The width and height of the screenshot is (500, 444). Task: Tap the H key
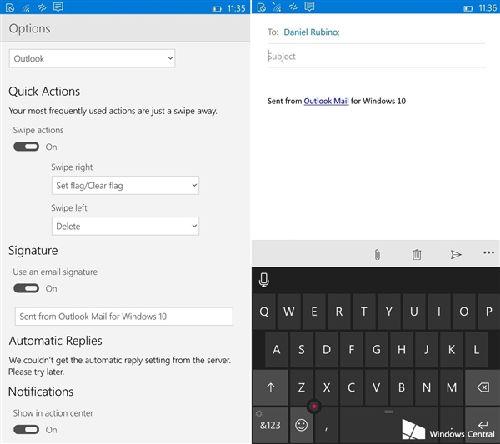[x=401, y=349]
